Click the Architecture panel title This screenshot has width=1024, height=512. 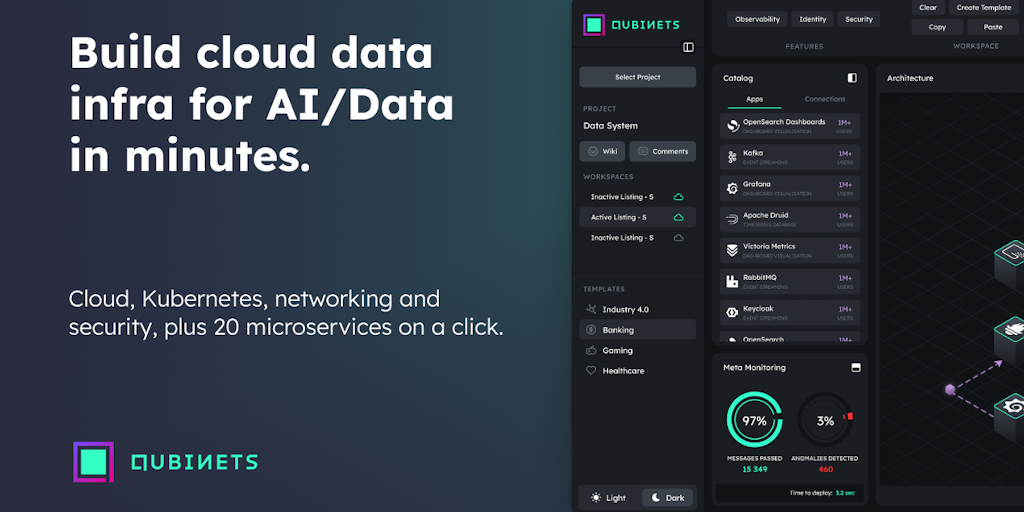tap(910, 78)
